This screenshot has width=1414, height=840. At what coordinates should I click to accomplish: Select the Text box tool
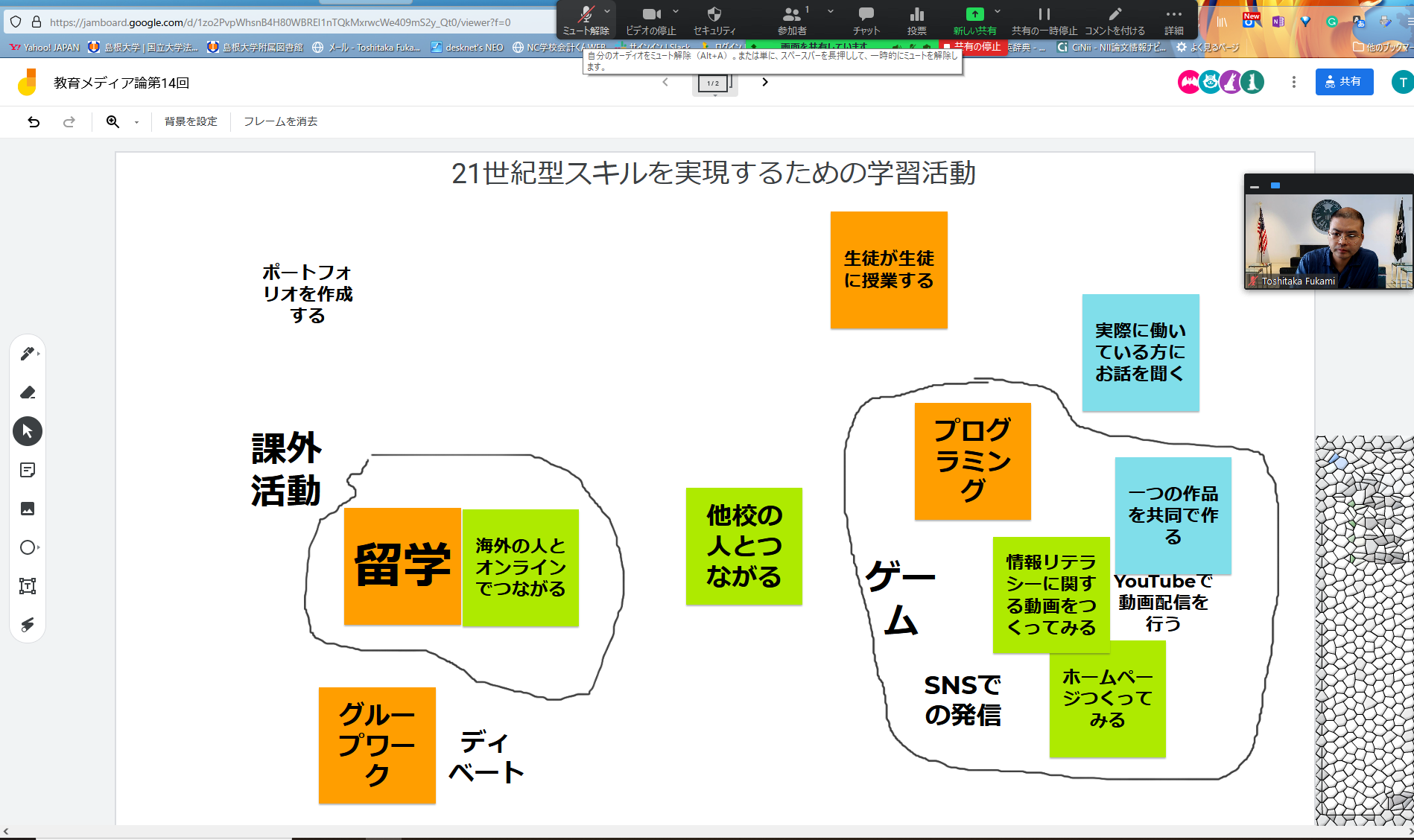click(x=28, y=586)
